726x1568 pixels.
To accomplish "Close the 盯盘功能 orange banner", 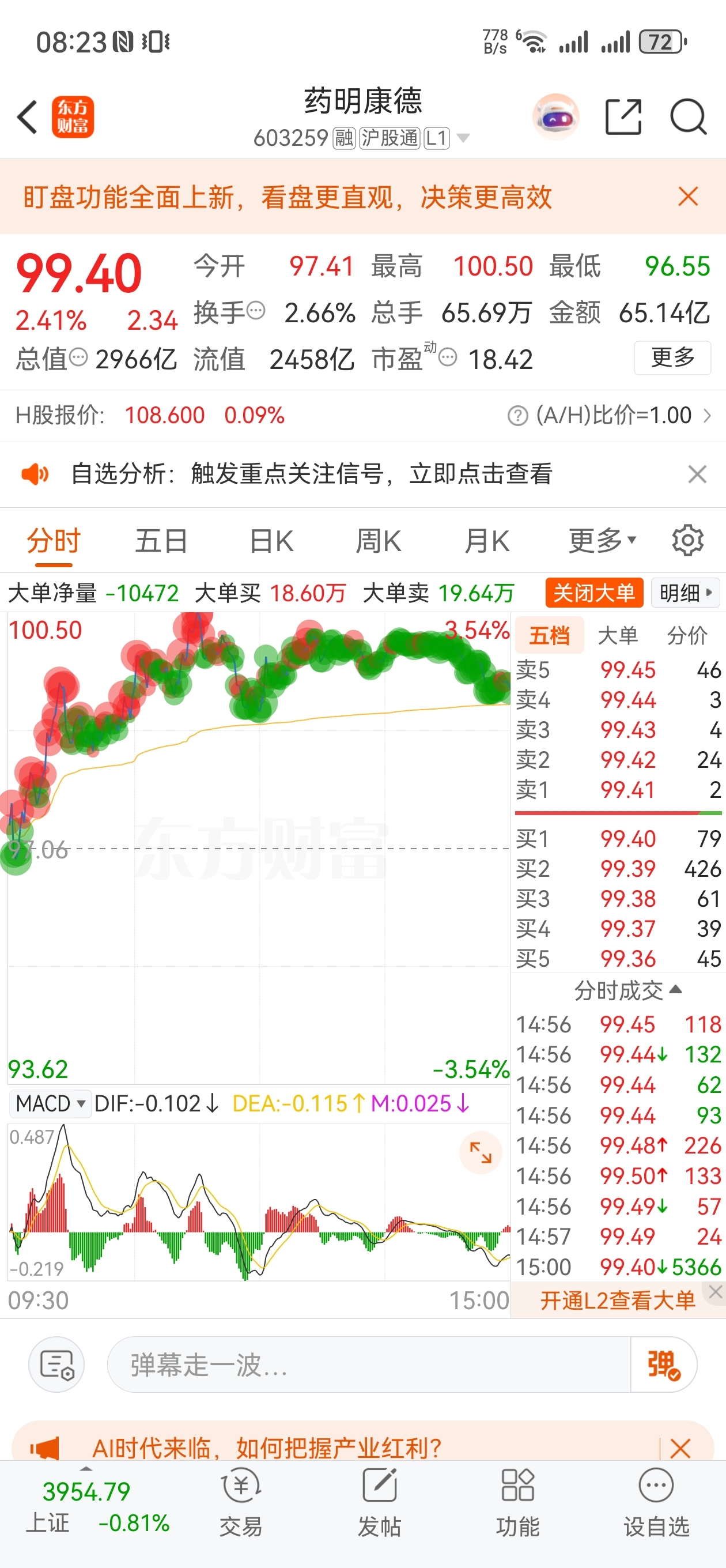I will (689, 197).
